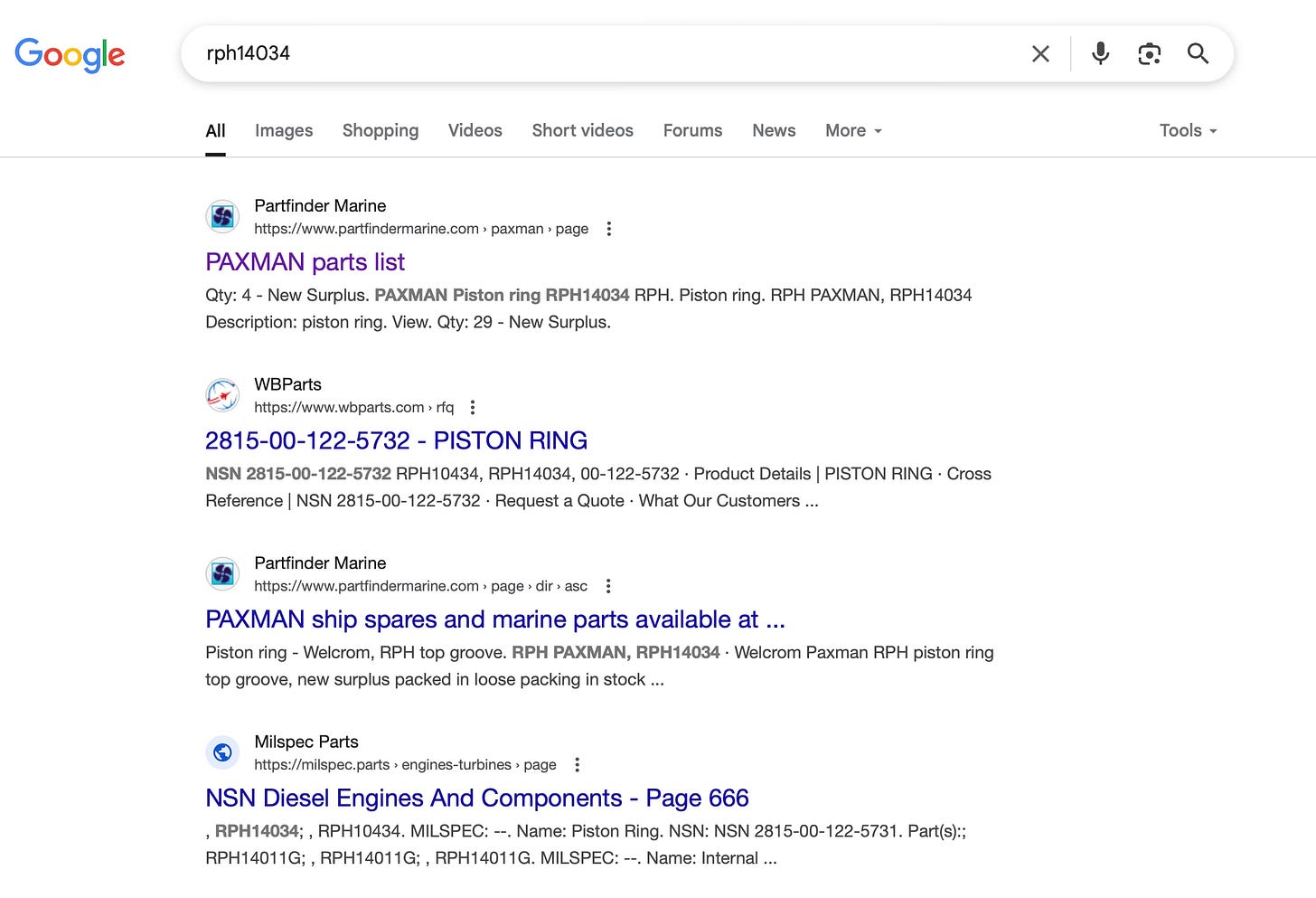Start voice search with the microphone icon
This screenshot has height=898, width=1316.
[1100, 53]
